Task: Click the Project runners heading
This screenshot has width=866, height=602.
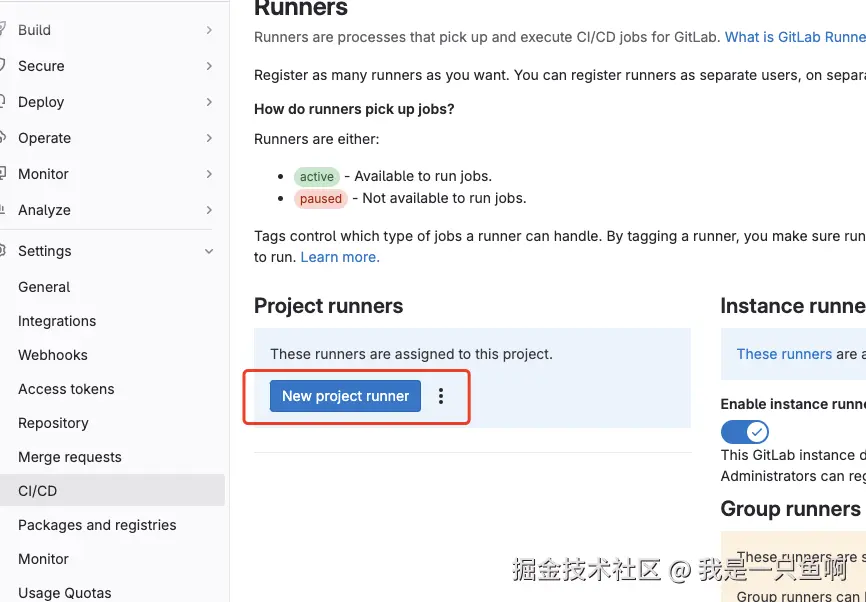Action: [x=329, y=306]
